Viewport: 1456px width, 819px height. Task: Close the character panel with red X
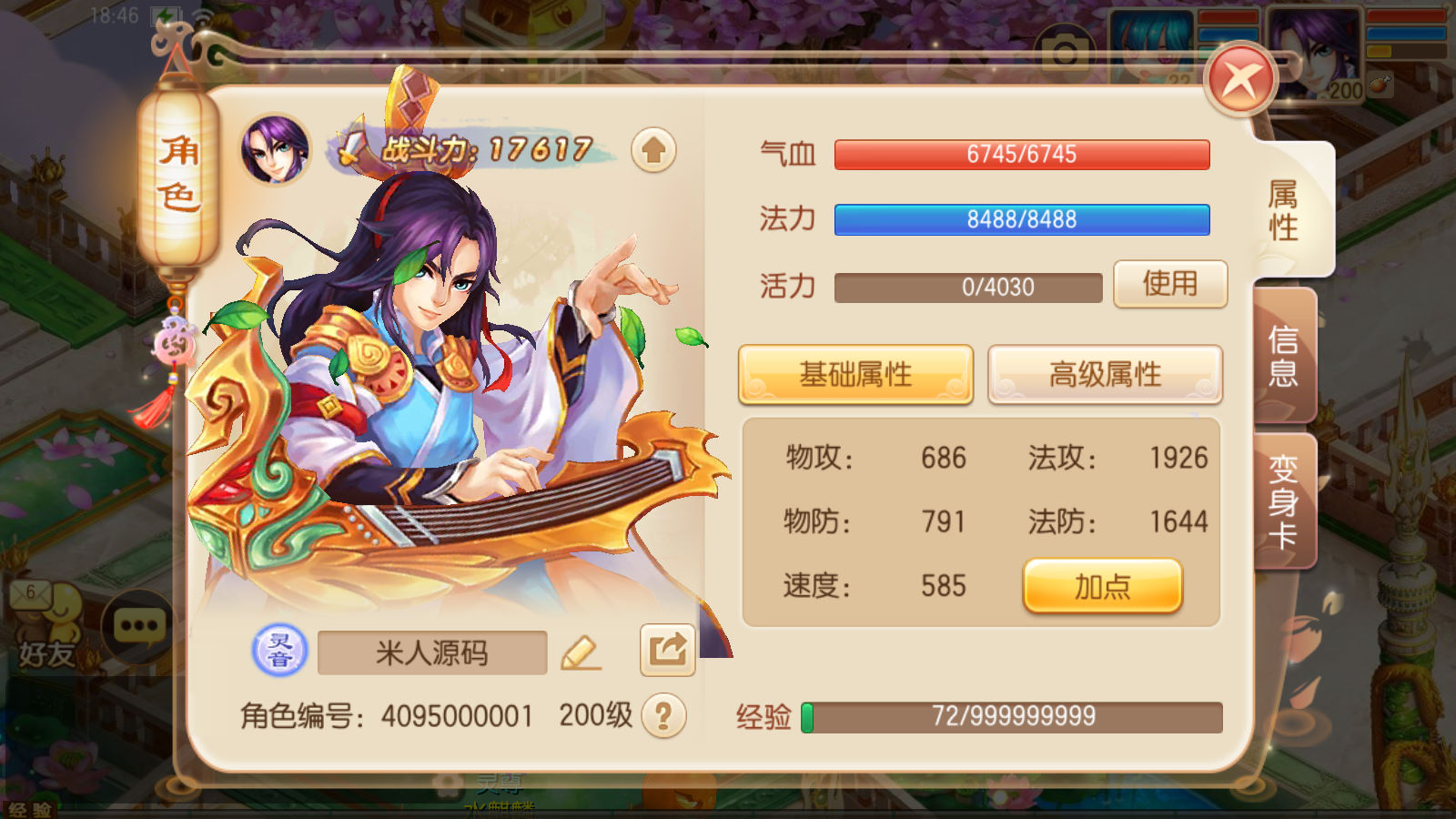pyautogui.click(x=1240, y=81)
